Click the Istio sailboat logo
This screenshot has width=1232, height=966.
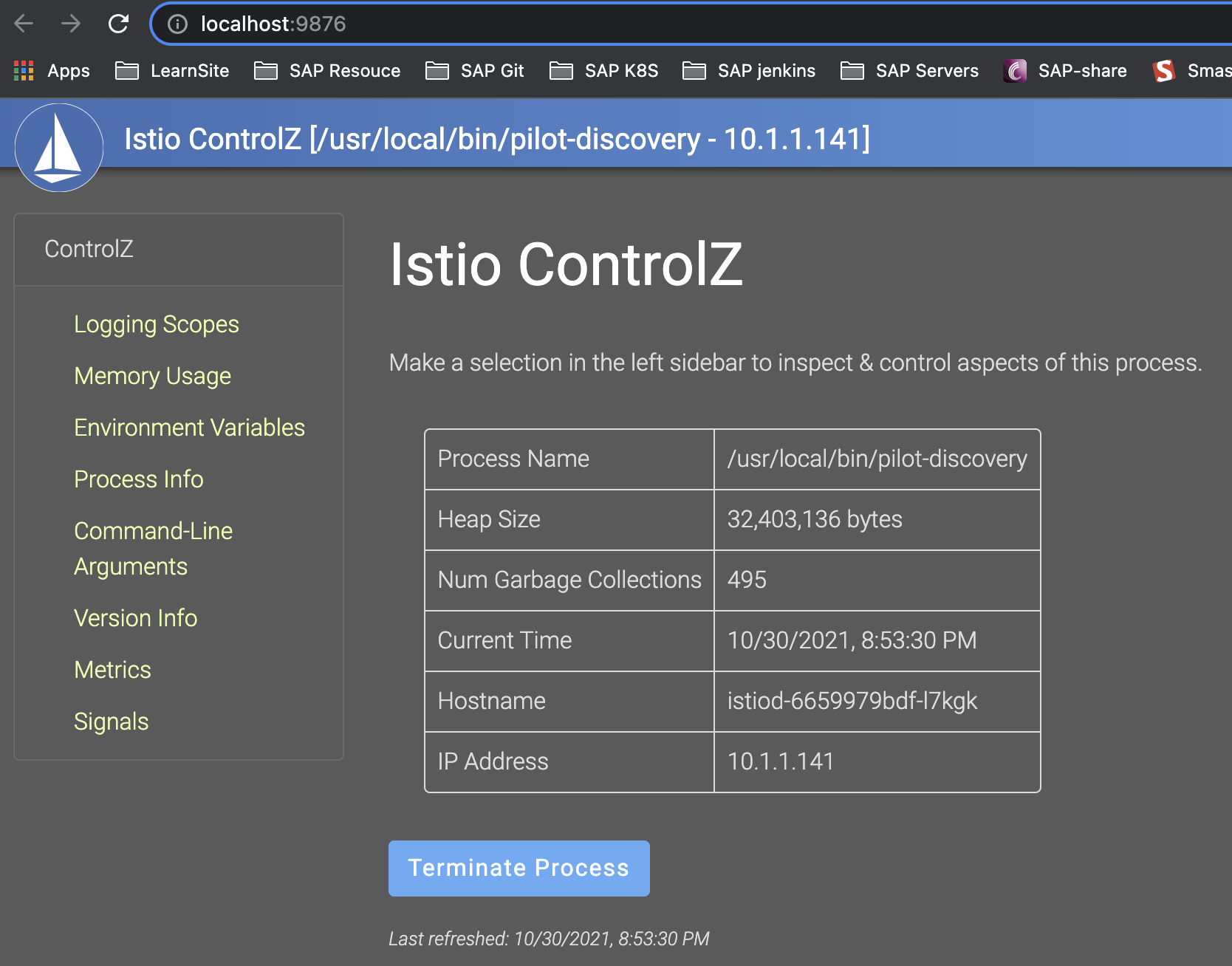pyautogui.click(x=59, y=148)
